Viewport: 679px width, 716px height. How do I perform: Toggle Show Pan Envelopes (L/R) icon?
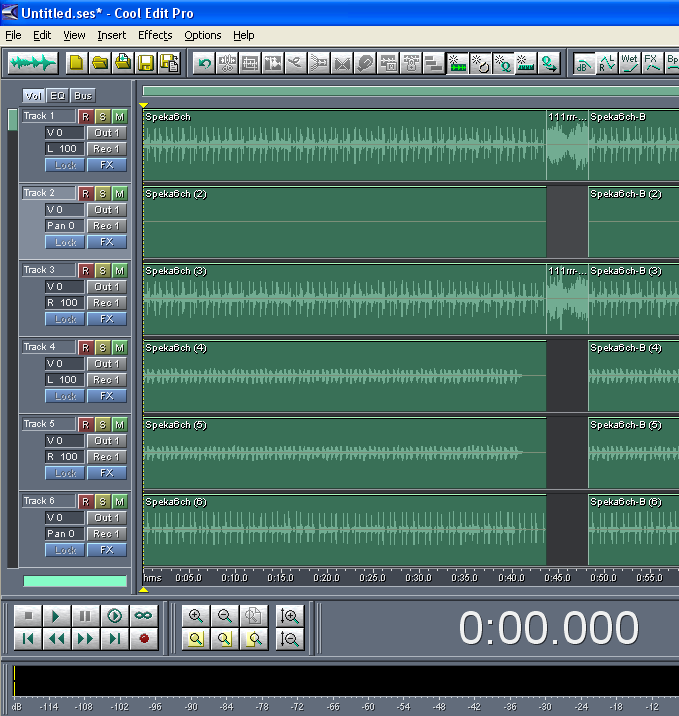coord(607,63)
